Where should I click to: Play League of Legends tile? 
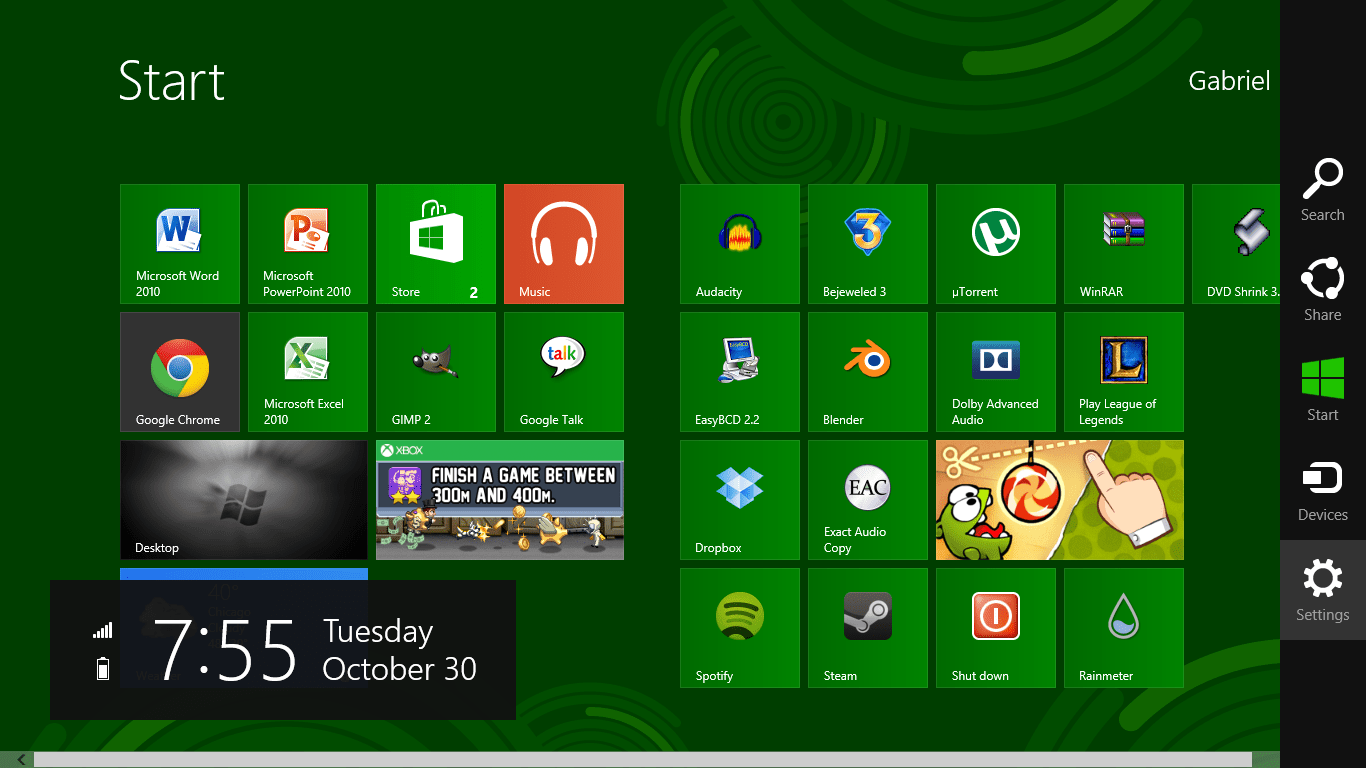[1124, 372]
